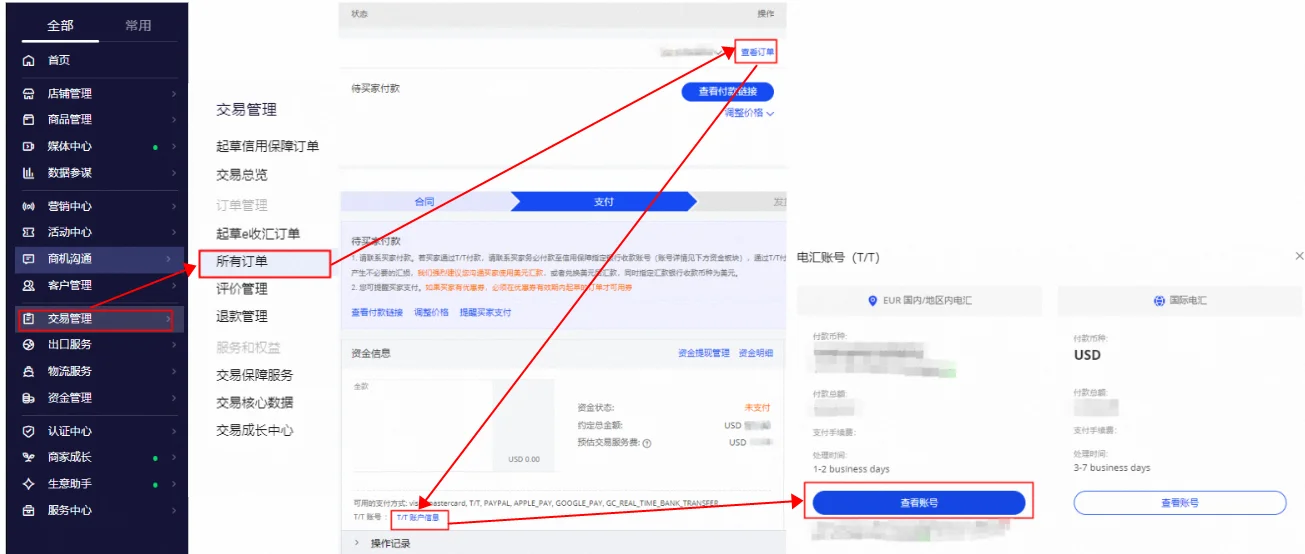Open 起草信用保障订单 in the submenu

[x=267, y=146]
